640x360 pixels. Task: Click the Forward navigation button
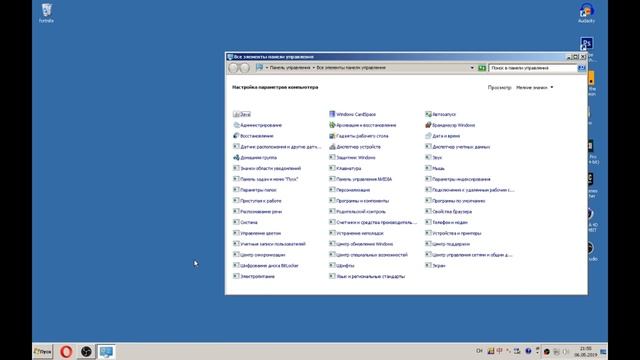point(244,68)
